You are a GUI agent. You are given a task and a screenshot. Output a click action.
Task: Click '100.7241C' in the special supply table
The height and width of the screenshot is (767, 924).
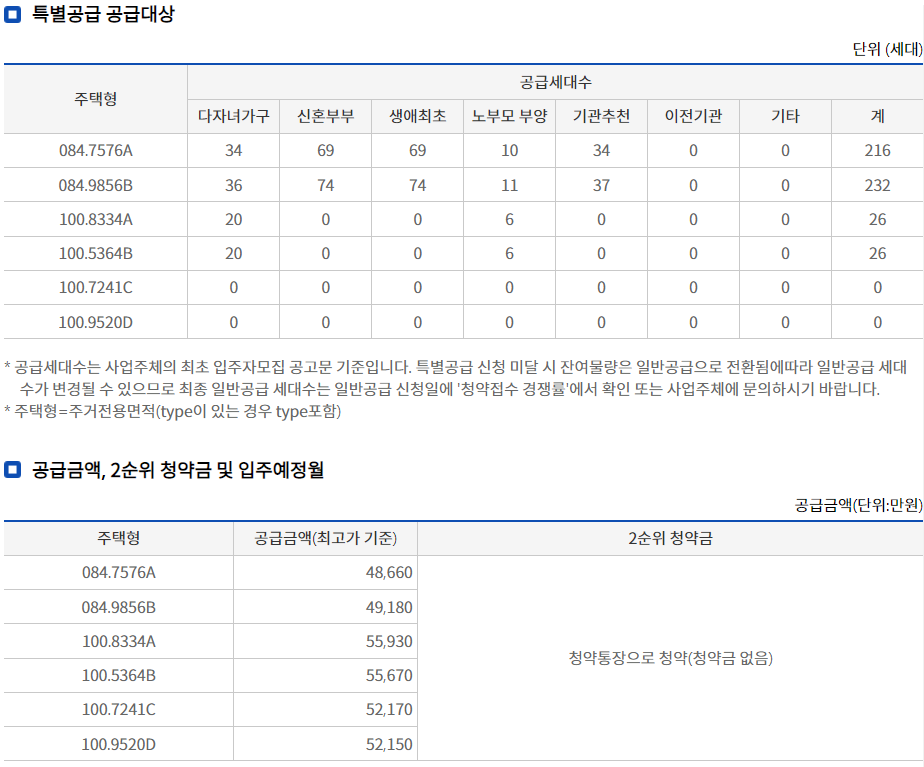click(x=95, y=288)
